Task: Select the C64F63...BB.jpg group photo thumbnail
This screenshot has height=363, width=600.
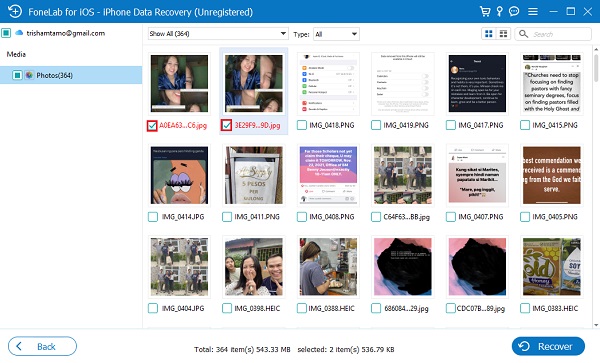Action: click(x=403, y=175)
